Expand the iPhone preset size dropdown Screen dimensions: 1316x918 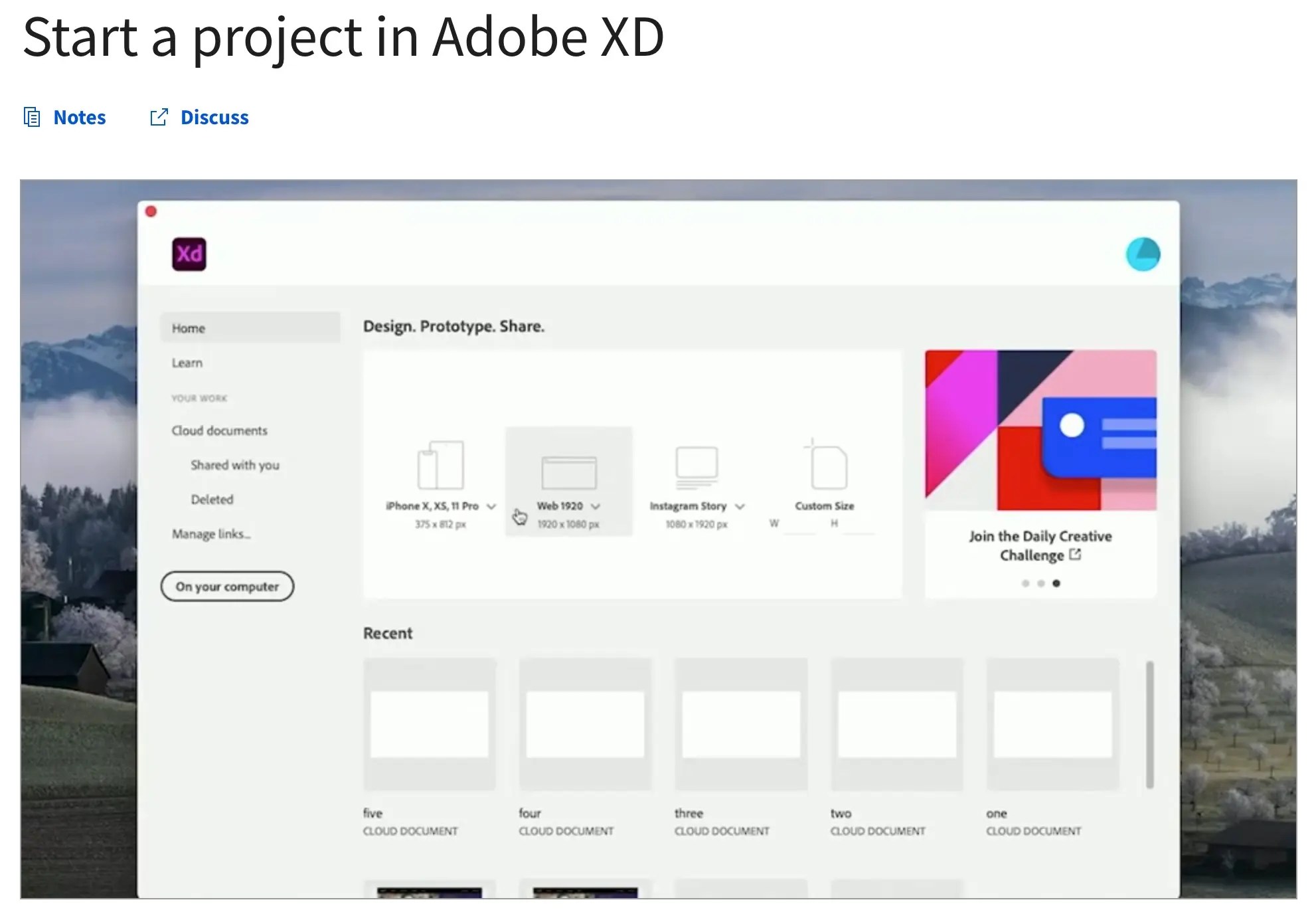(x=492, y=505)
